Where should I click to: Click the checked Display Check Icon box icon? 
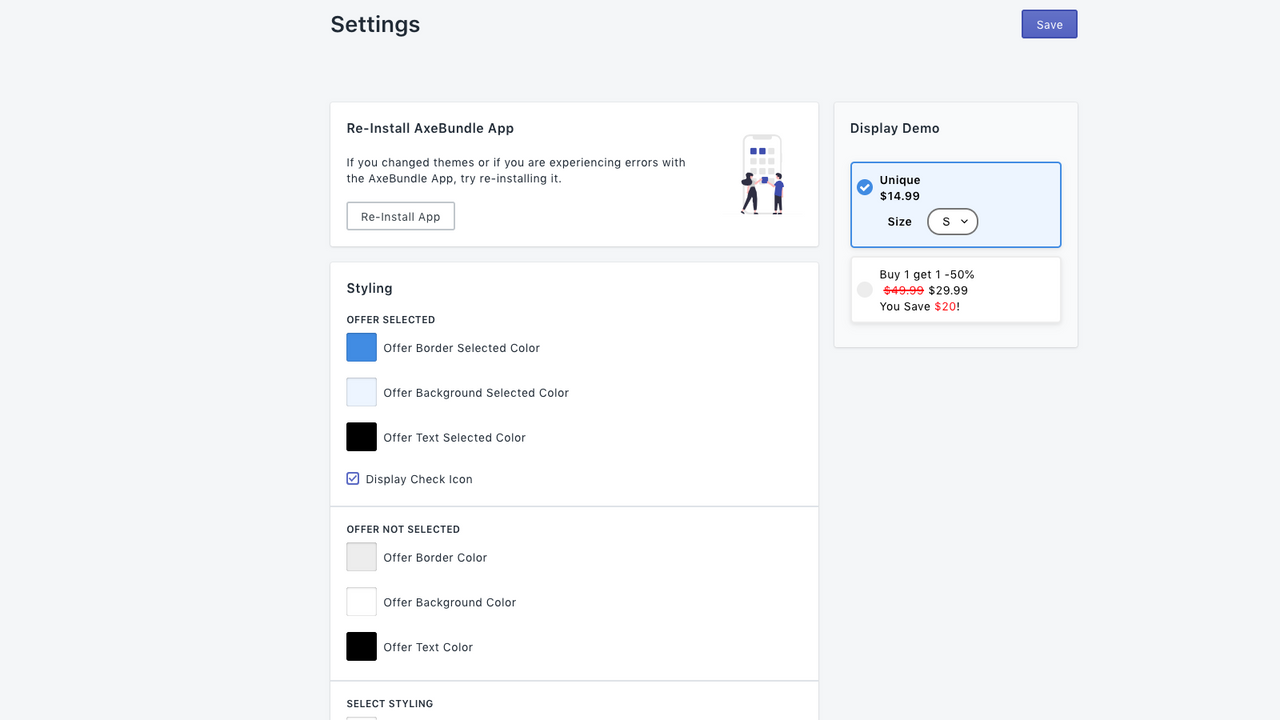(x=352, y=478)
